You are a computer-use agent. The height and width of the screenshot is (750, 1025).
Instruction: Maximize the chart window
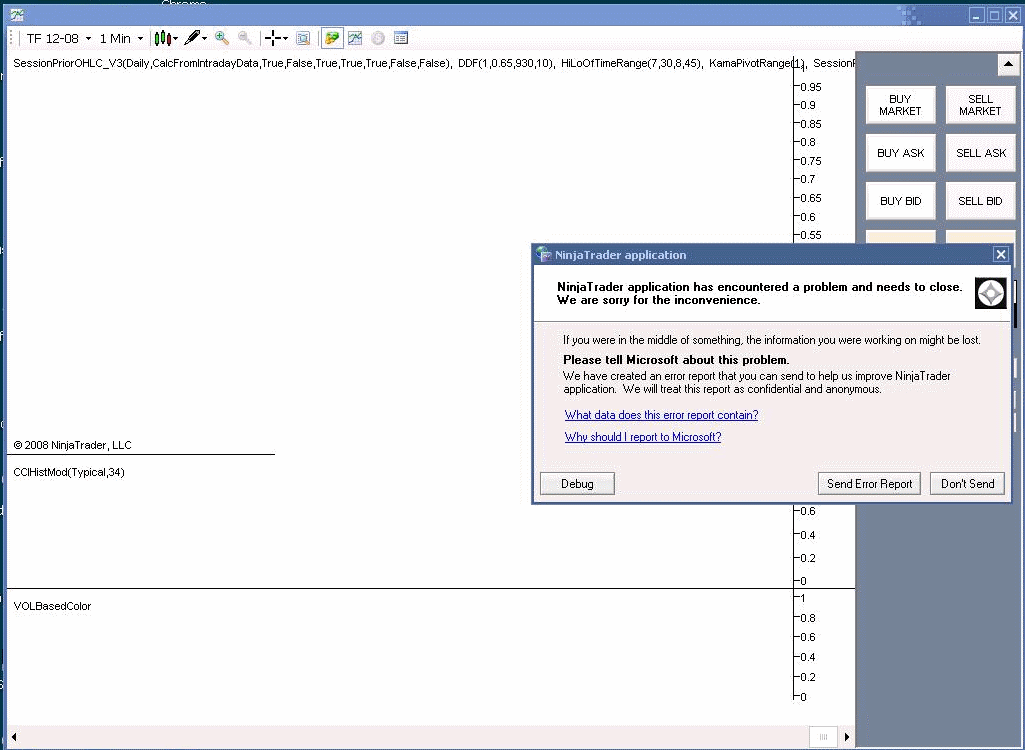pos(994,15)
